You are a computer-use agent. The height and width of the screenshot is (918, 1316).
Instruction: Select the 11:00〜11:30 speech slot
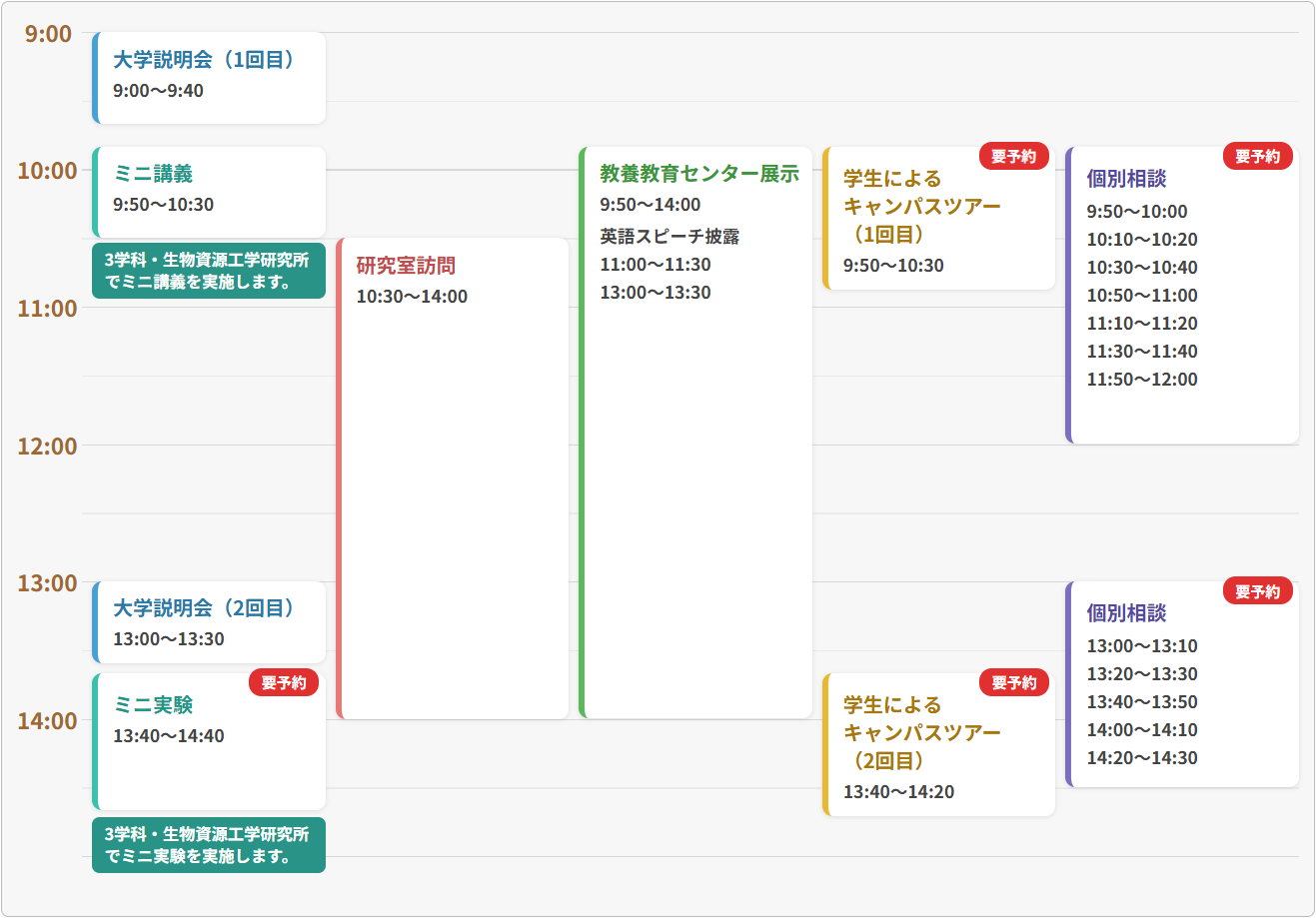[656, 265]
